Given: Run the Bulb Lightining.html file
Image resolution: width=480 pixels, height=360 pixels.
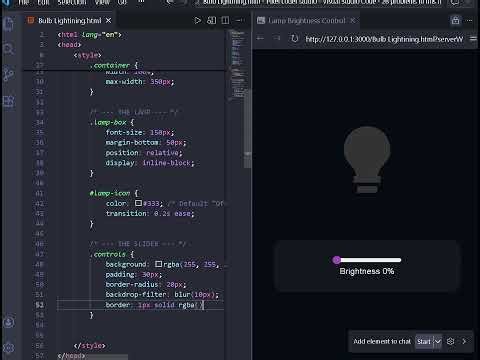Looking at the screenshot, I should click(198, 21).
